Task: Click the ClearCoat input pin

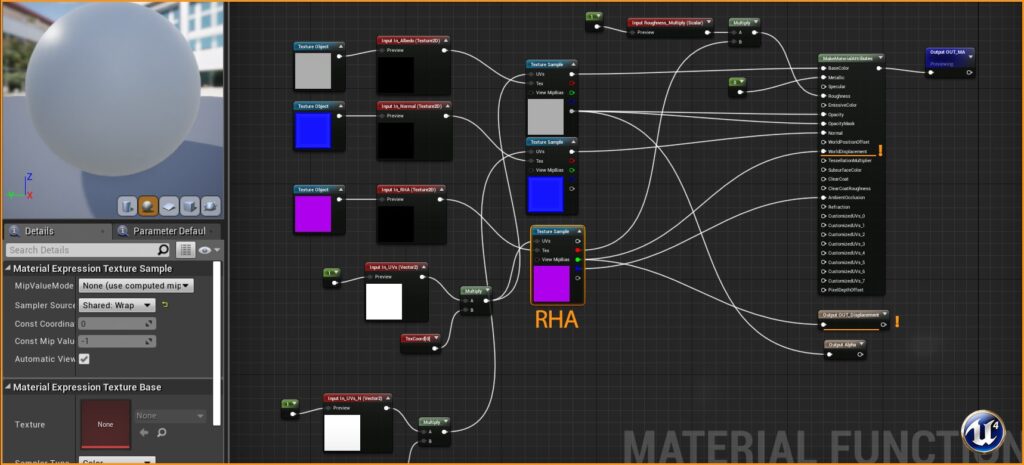Action: [x=823, y=179]
